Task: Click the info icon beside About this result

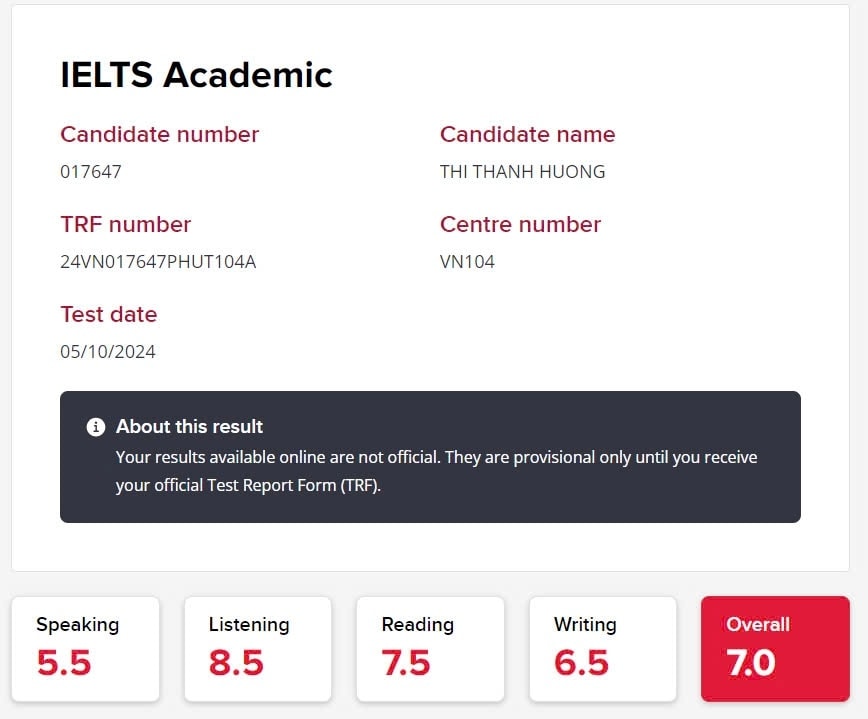Action: pos(96,427)
